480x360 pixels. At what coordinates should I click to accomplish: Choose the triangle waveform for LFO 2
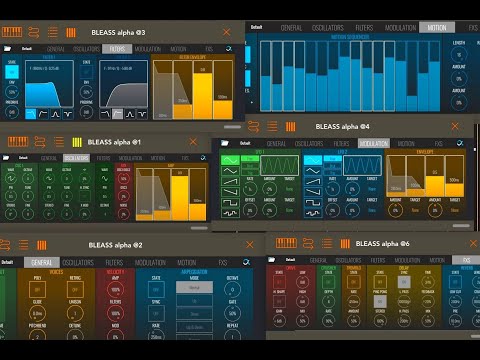[x=313, y=171]
